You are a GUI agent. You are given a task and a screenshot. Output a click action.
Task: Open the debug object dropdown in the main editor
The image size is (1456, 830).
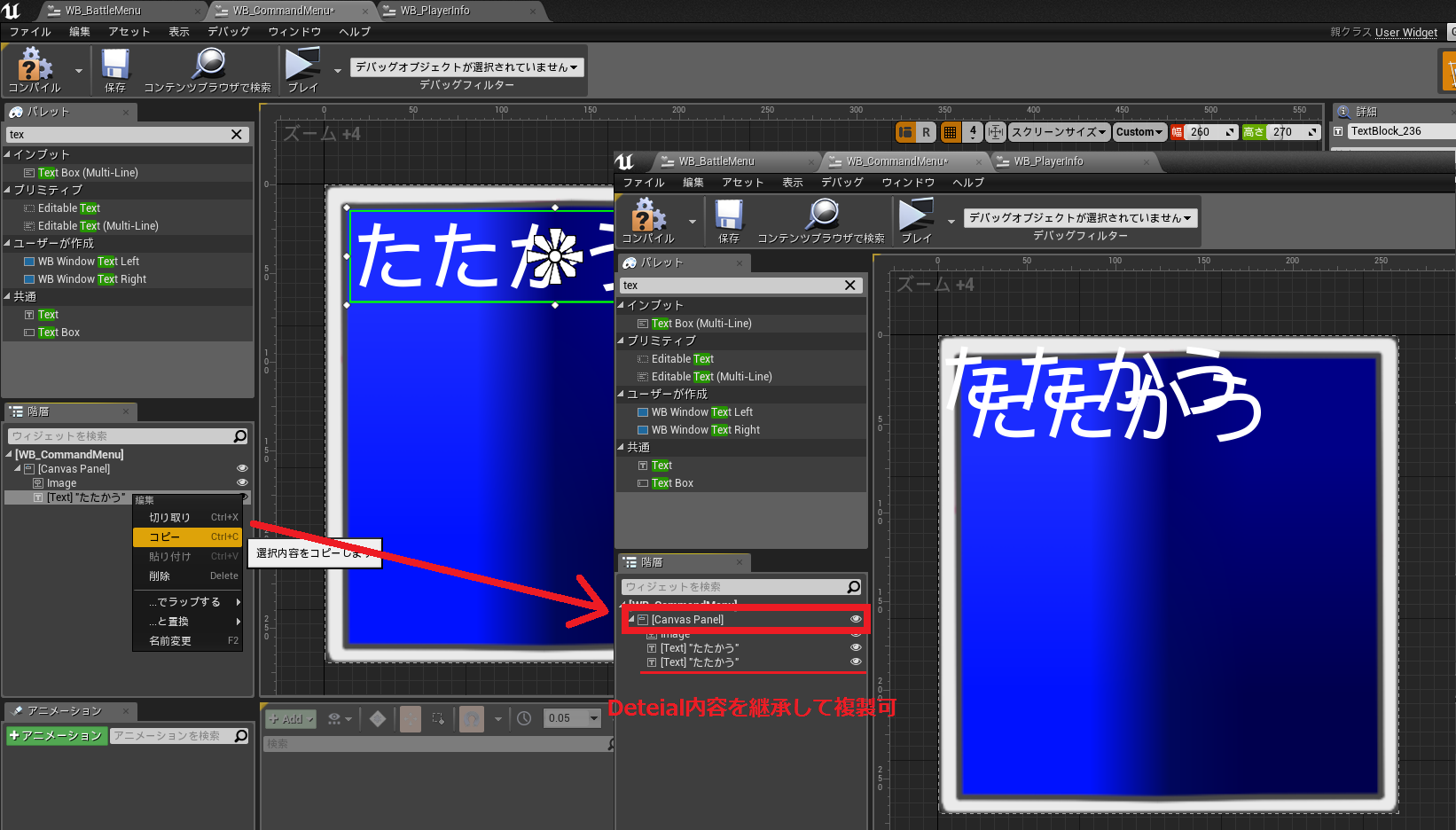coord(466,67)
